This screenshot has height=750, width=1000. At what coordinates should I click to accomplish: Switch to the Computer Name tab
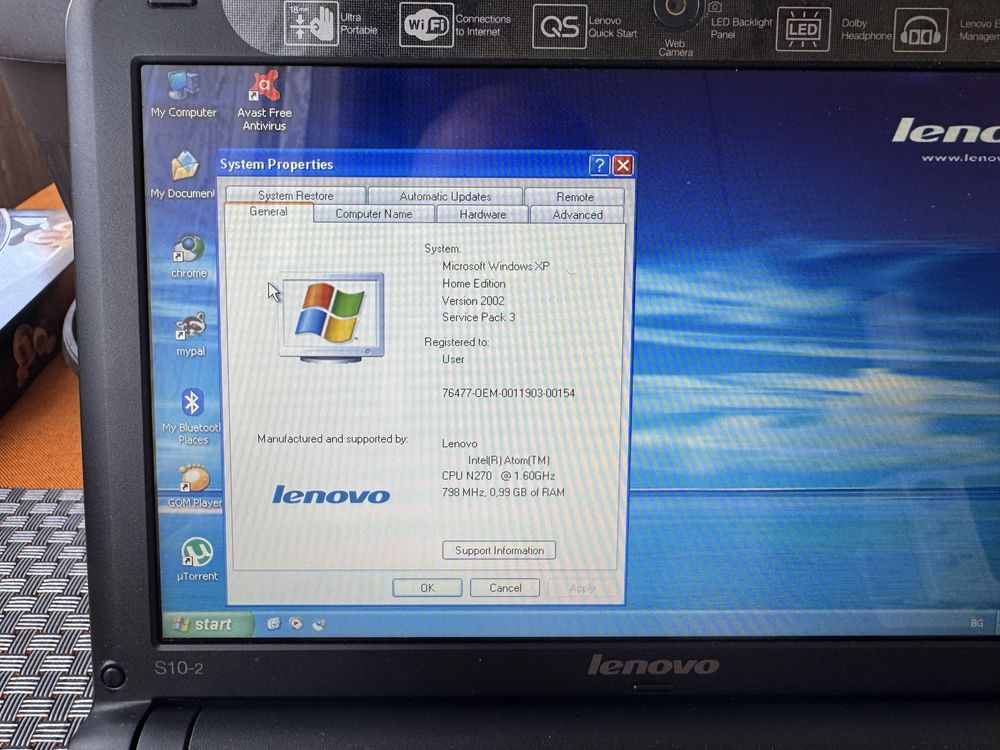374,214
